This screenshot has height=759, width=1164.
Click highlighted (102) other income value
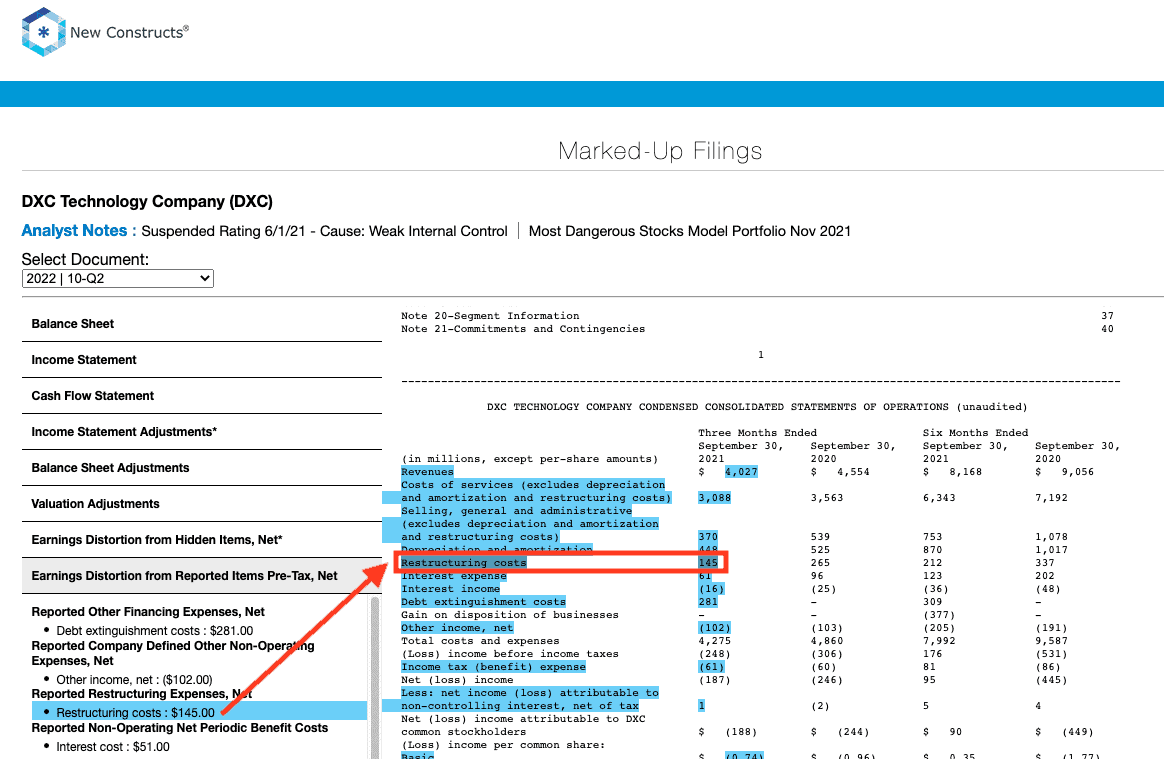(x=714, y=628)
